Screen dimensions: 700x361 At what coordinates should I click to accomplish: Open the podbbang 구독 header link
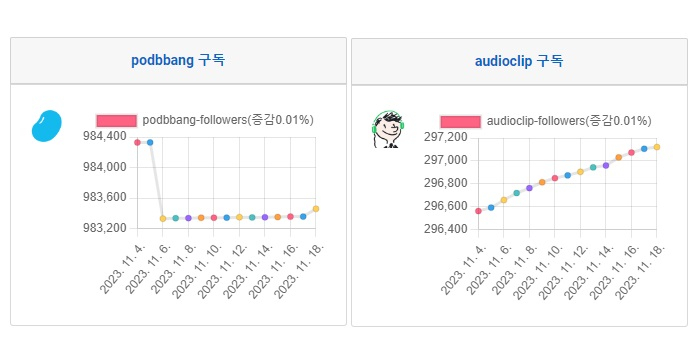(x=178, y=60)
